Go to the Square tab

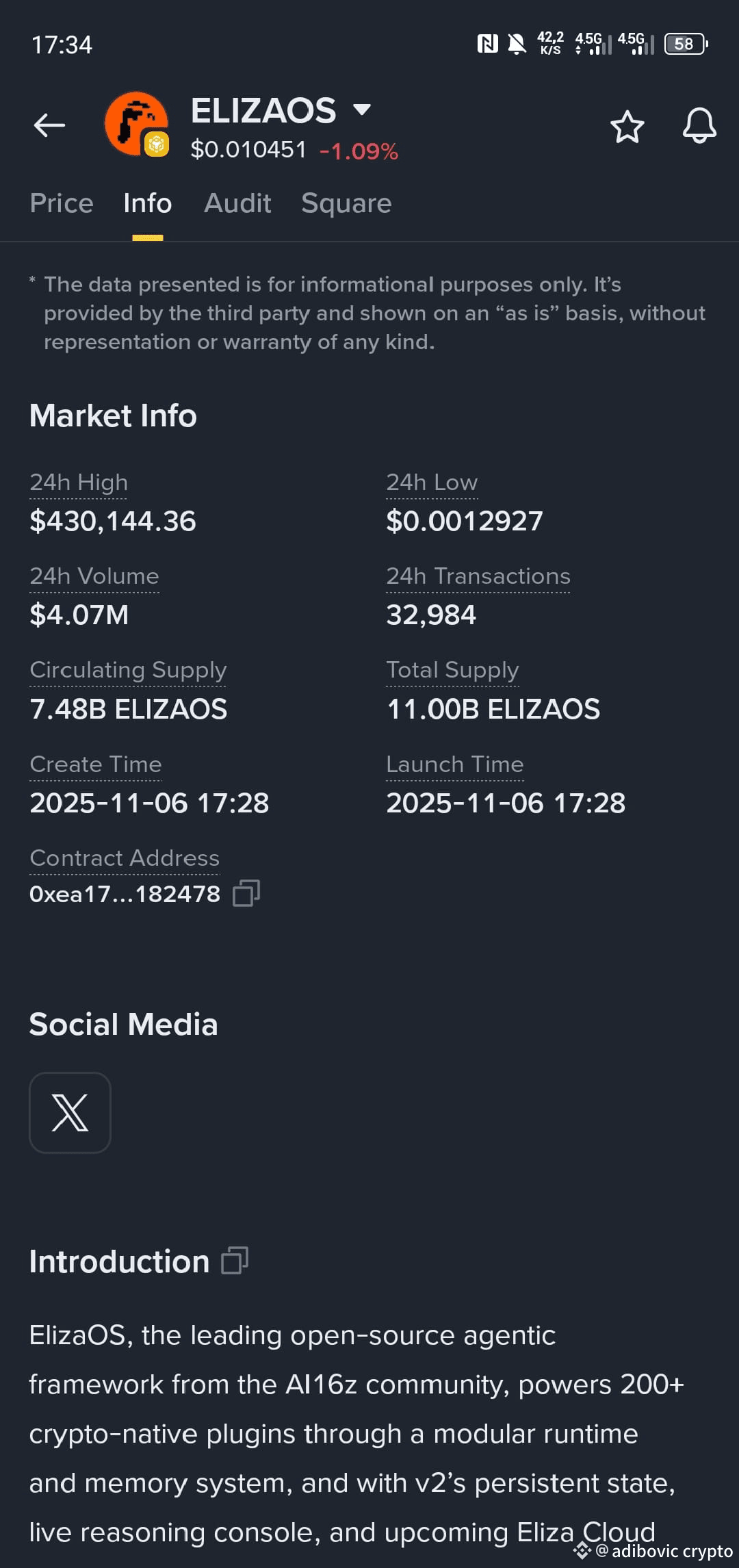(346, 203)
